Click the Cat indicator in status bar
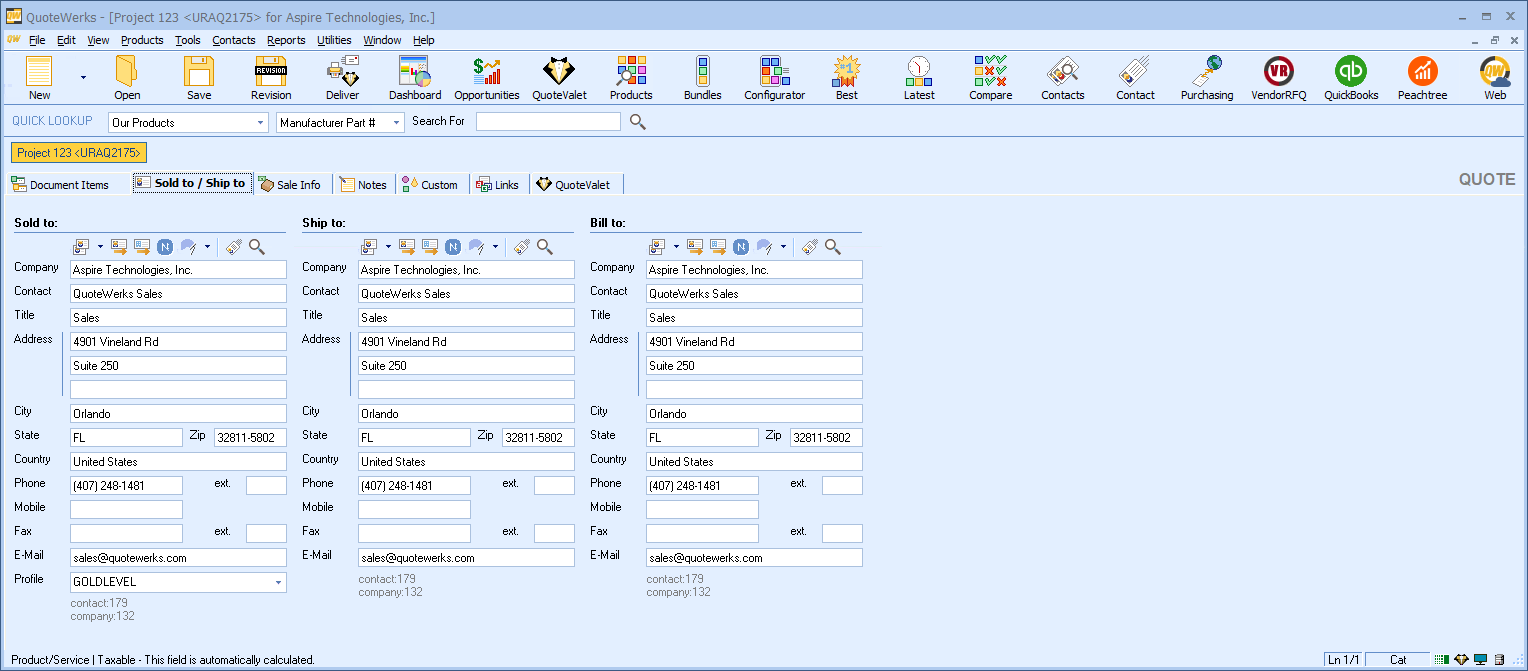1528x671 pixels. (x=1398, y=659)
